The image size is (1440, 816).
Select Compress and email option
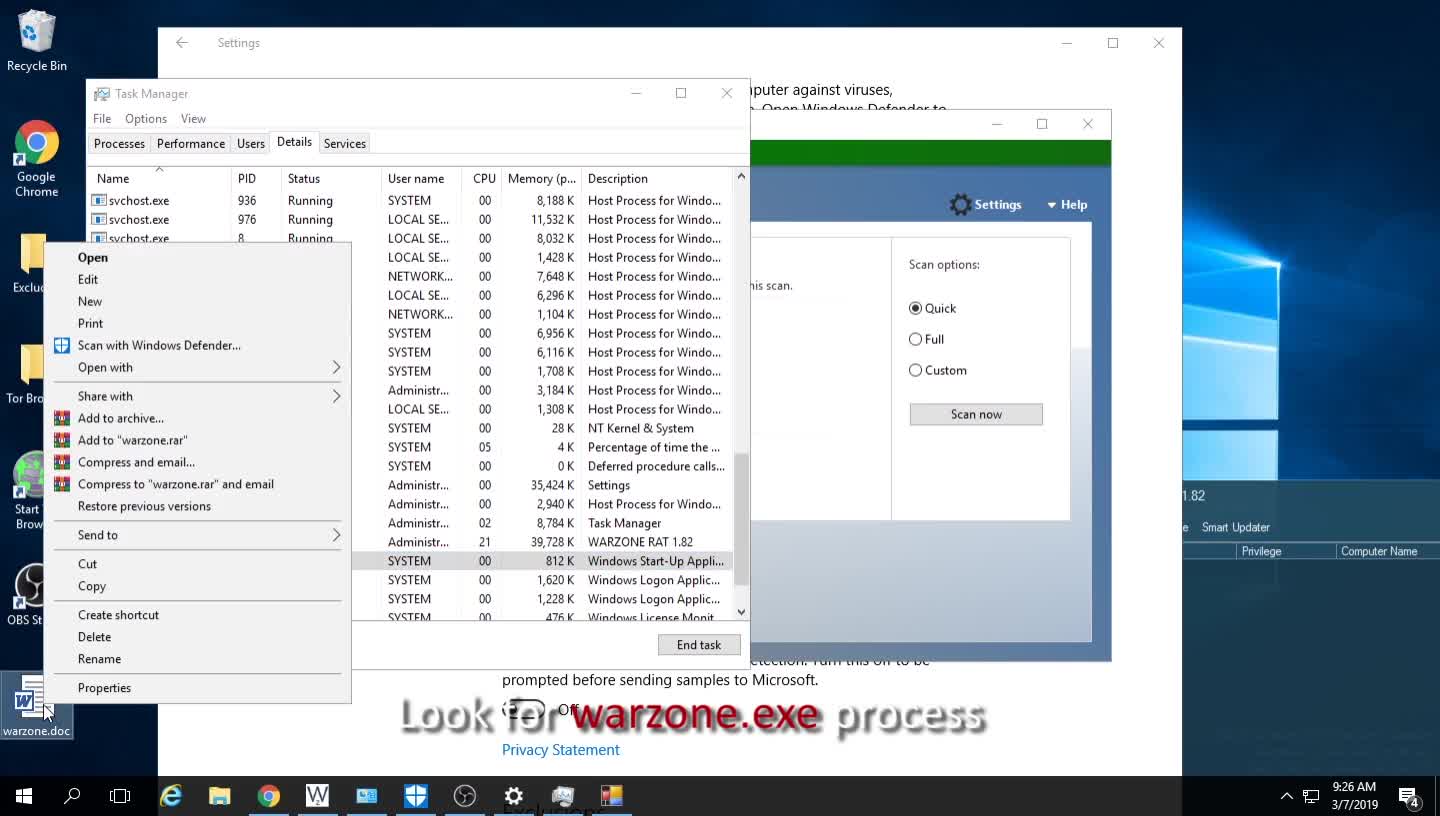198,462
